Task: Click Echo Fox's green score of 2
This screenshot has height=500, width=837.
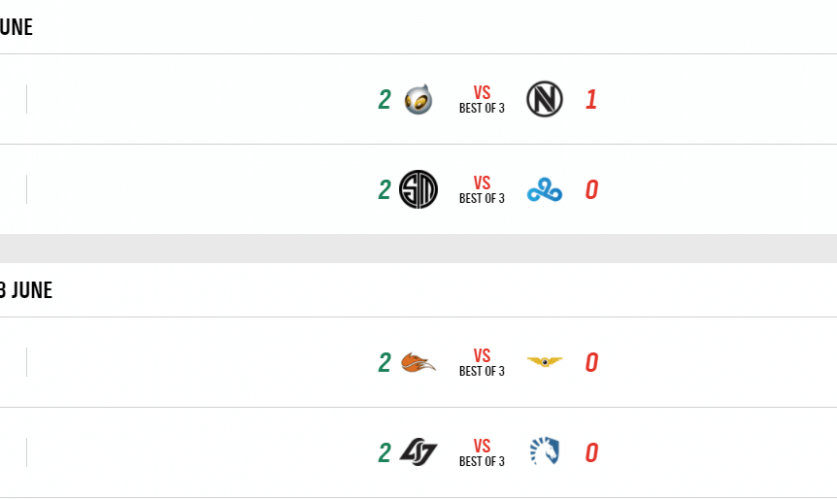Action: coord(384,362)
